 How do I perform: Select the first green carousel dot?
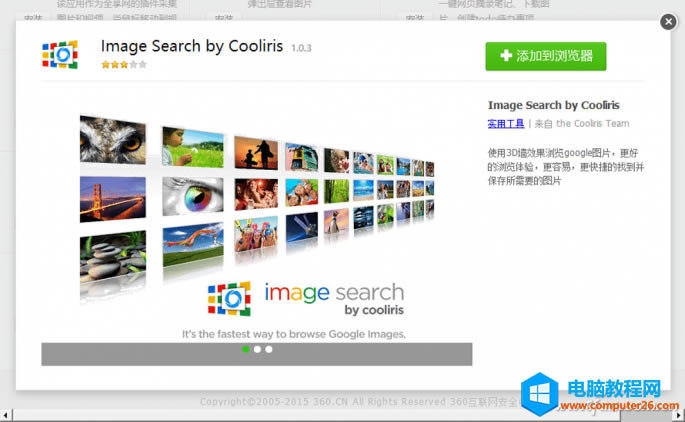coord(246,349)
